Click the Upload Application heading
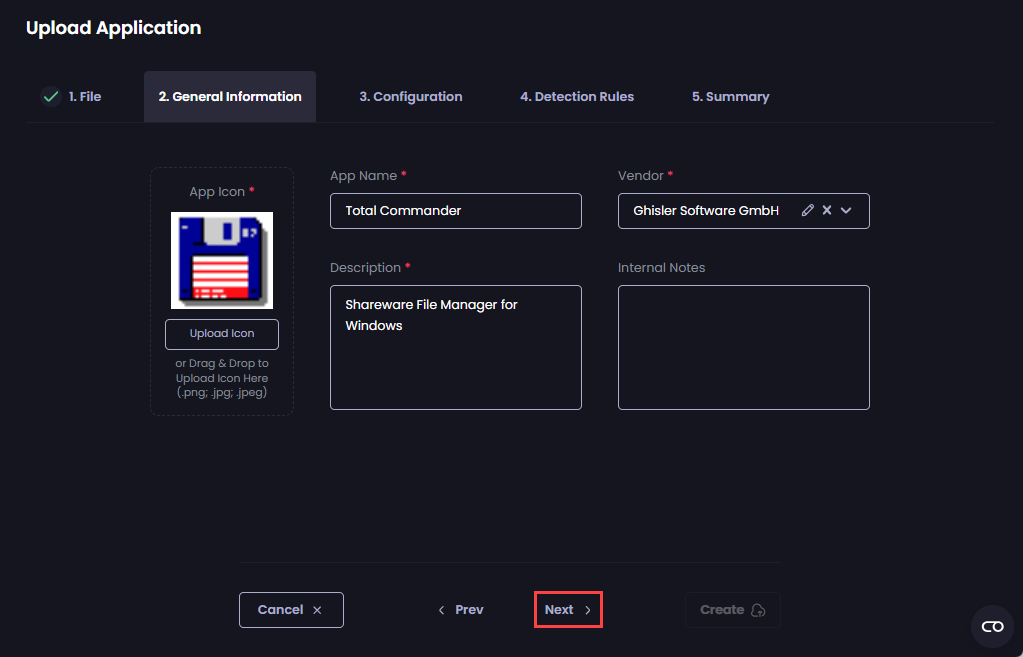The width and height of the screenshot is (1023, 657). [114, 28]
